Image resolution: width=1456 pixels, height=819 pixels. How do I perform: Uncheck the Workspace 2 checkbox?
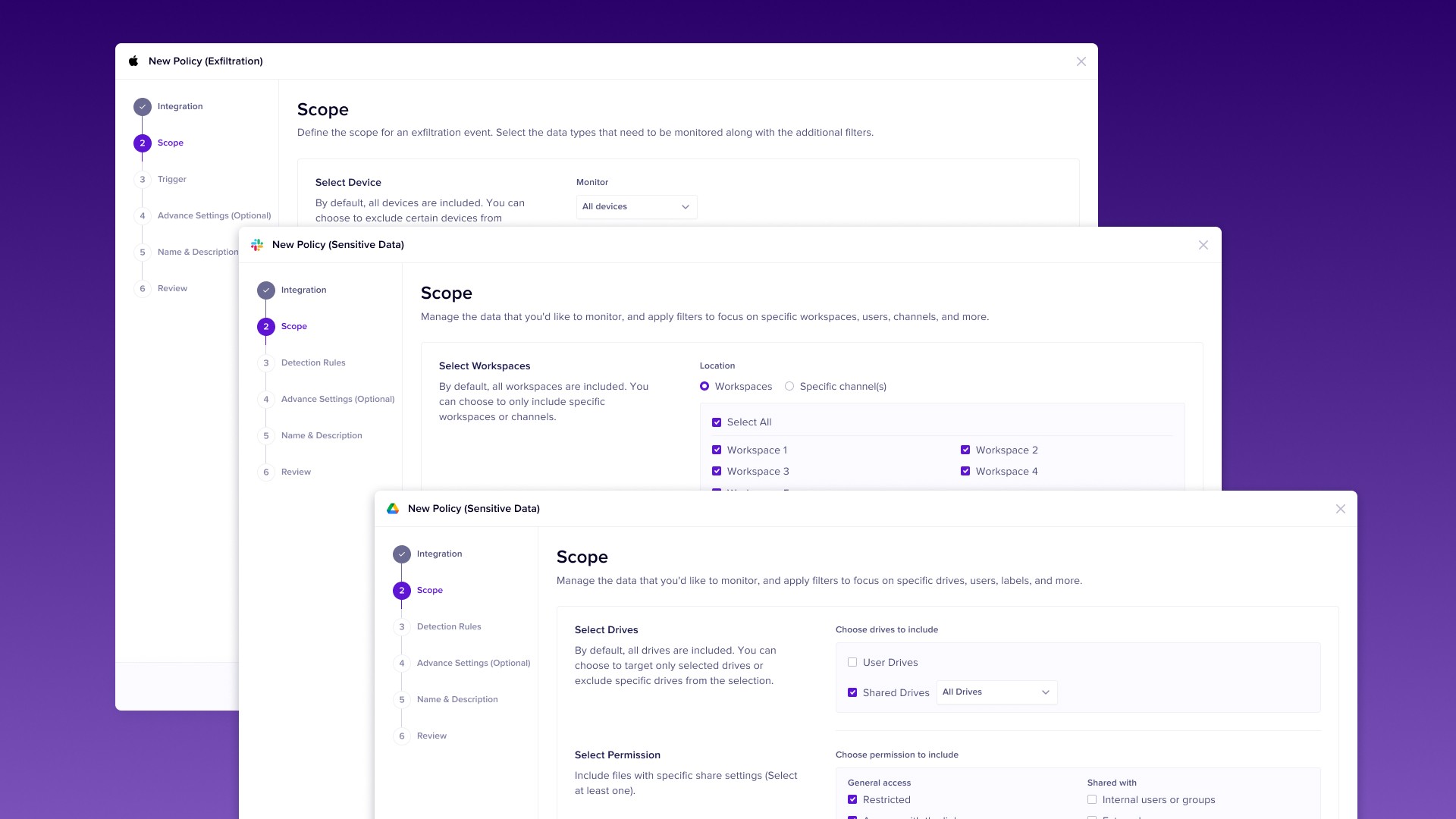click(965, 450)
